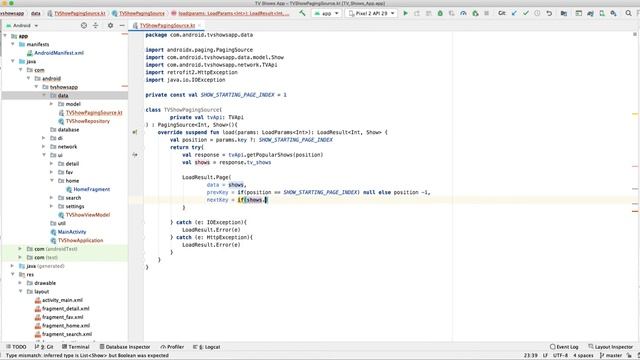
Task: Select the database folder
Action: [64, 129]
